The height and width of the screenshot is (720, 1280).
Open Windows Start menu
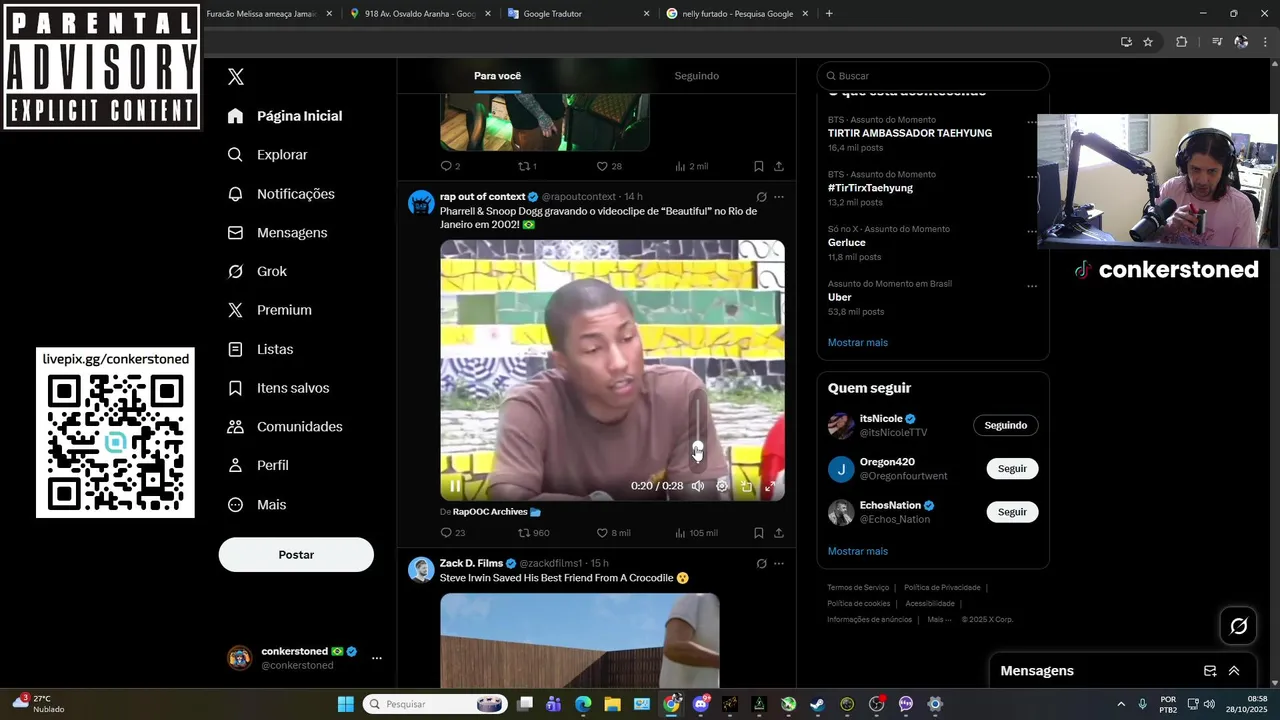(x=345, y=704)
